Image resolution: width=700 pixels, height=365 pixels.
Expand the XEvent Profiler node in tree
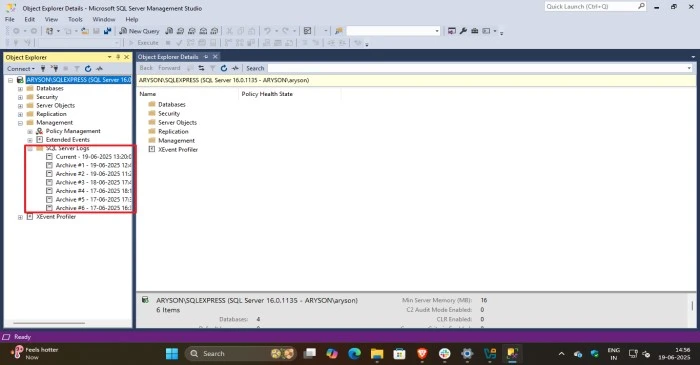(x=20, y=217)
